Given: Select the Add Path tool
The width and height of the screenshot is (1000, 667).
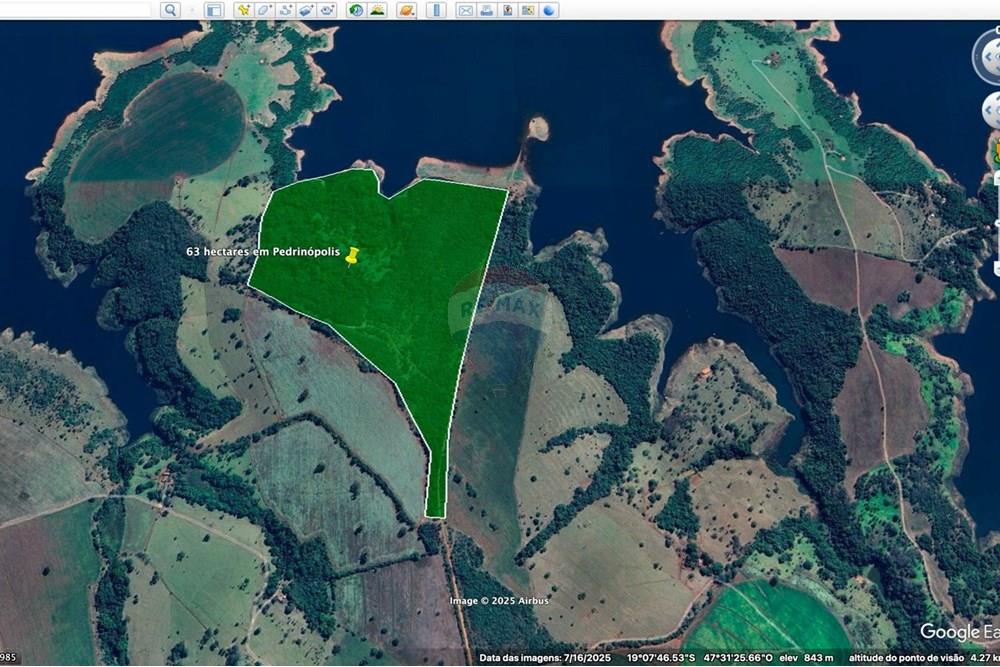Looking at the screenshot, I should tap(285, 10).
